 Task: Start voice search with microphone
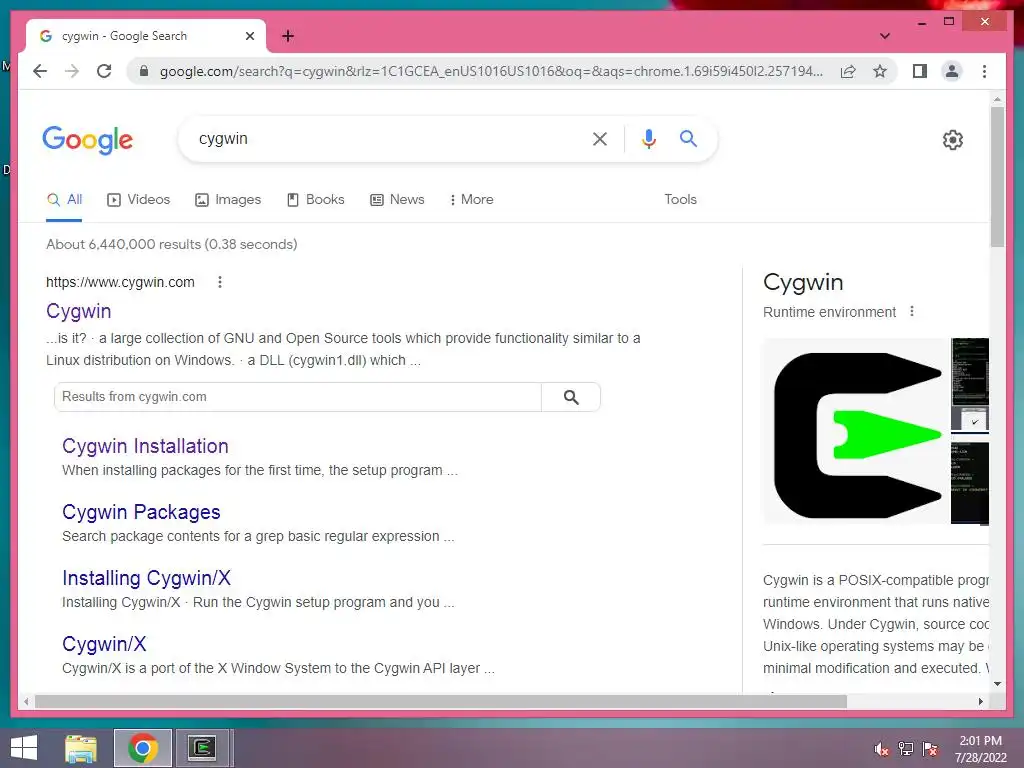point(648,138)
